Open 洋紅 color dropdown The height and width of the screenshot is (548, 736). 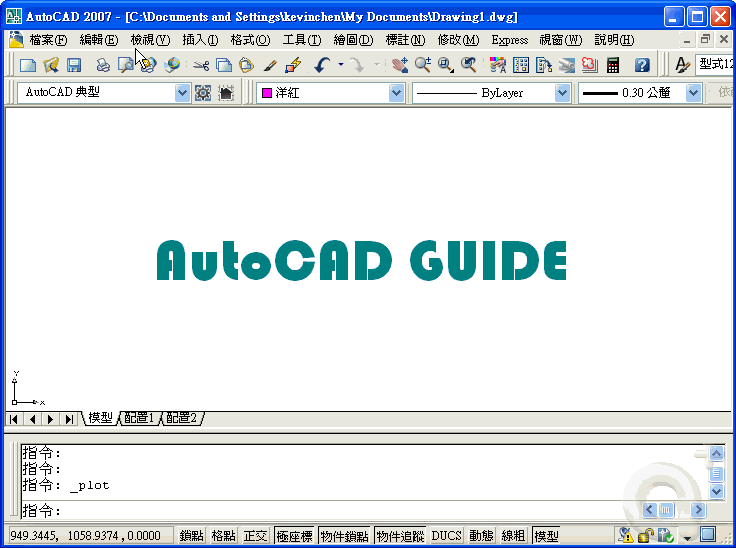click(397, 93)
